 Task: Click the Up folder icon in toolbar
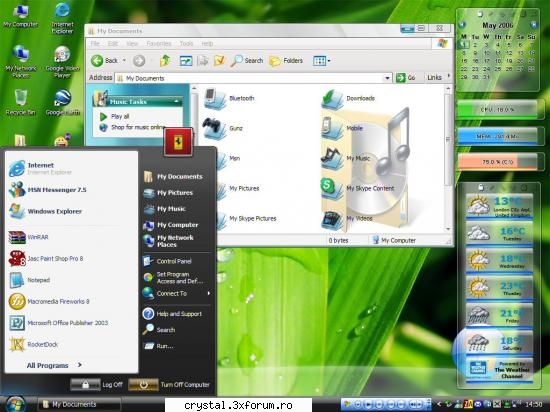point(165,61)
